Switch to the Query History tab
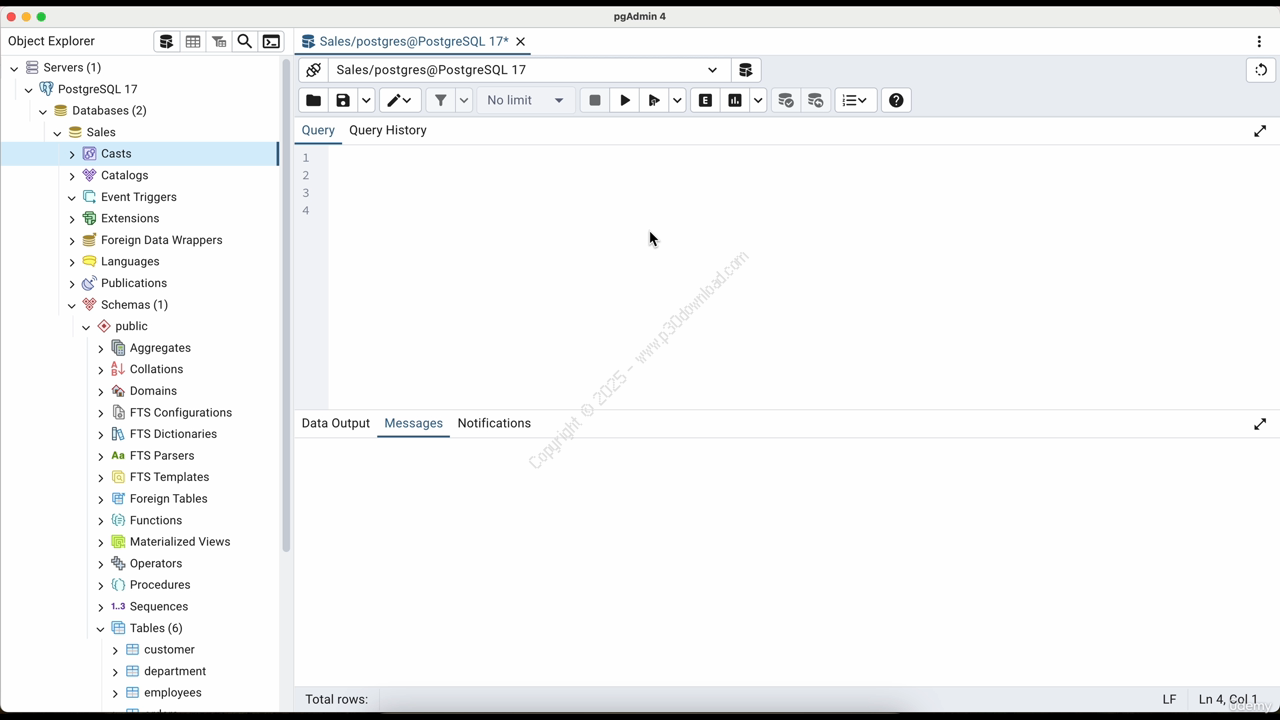1280x720 pixels. tap(388, 130)
